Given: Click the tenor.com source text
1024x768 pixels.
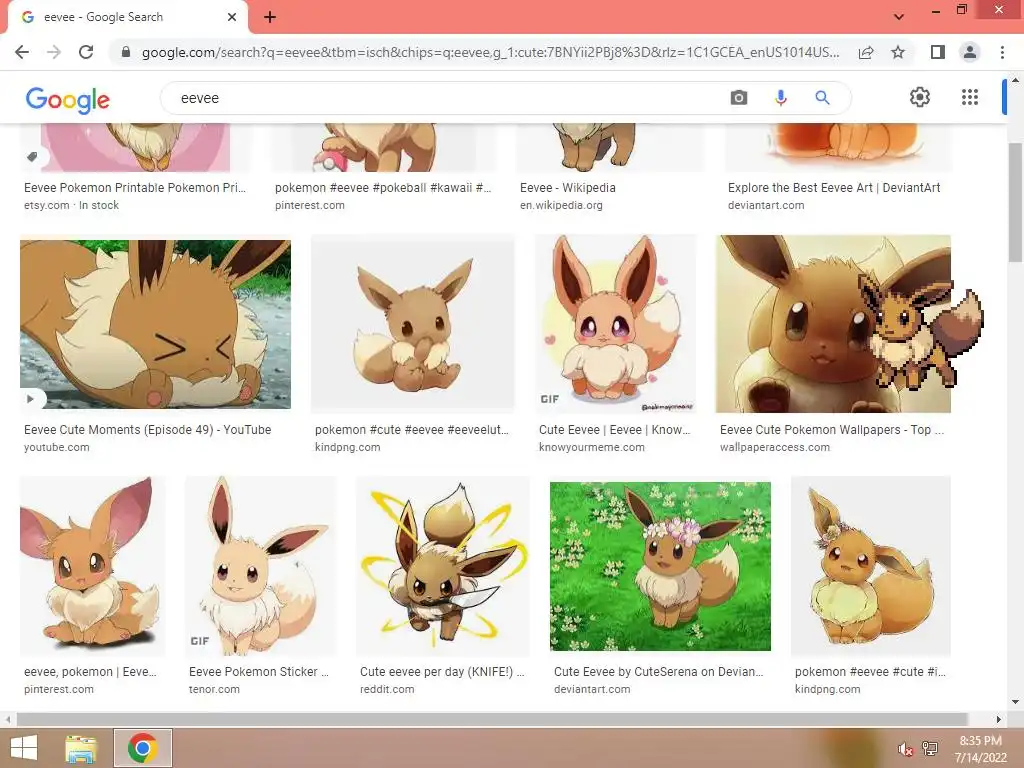Looking at the screenshot, I should coord(214,689).
